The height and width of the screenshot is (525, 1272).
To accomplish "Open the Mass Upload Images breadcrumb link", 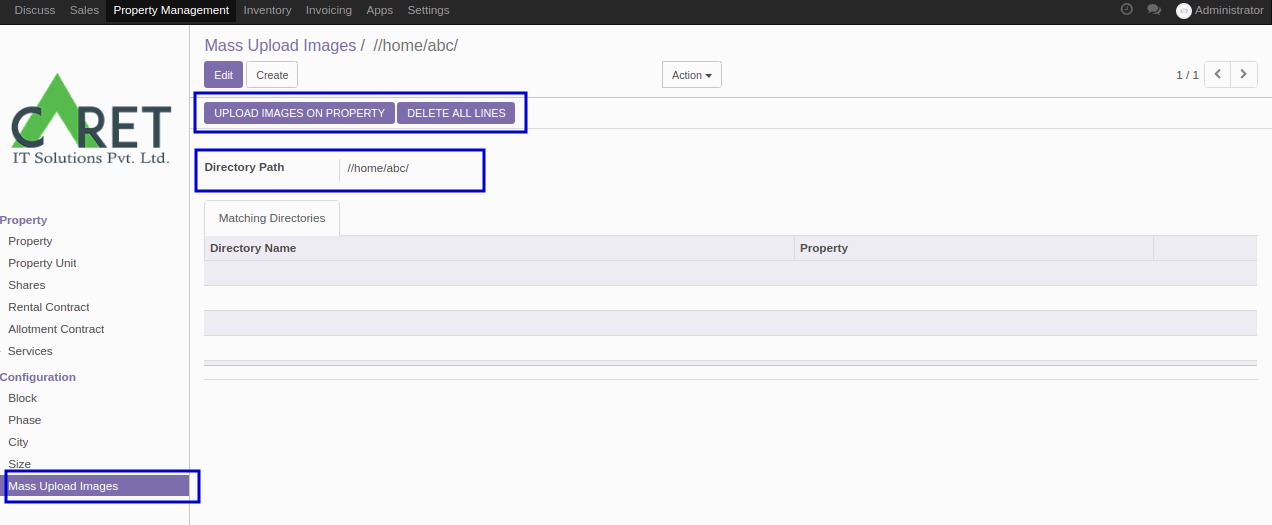I will 280,46.
